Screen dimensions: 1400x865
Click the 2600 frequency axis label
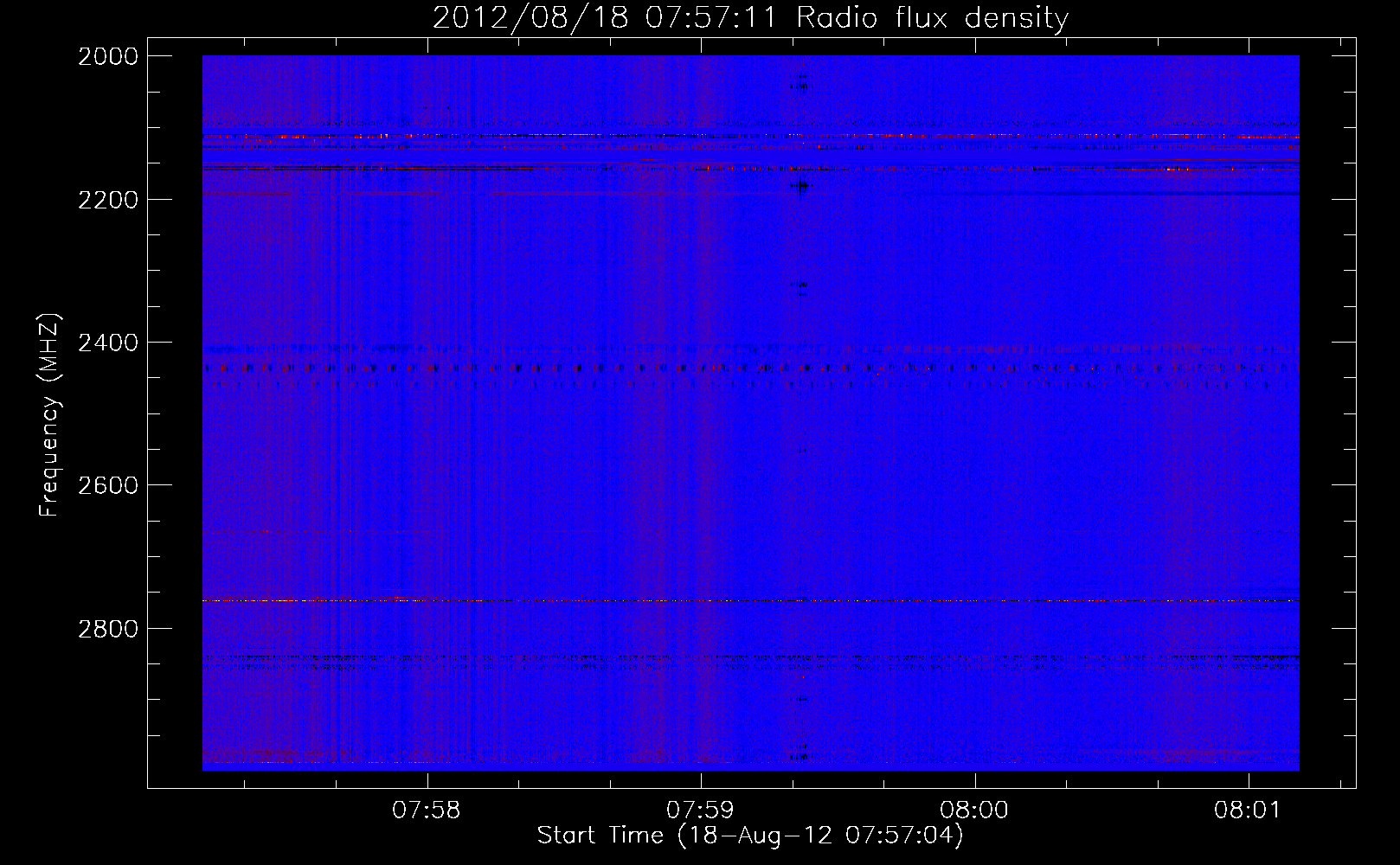(108, 485)
